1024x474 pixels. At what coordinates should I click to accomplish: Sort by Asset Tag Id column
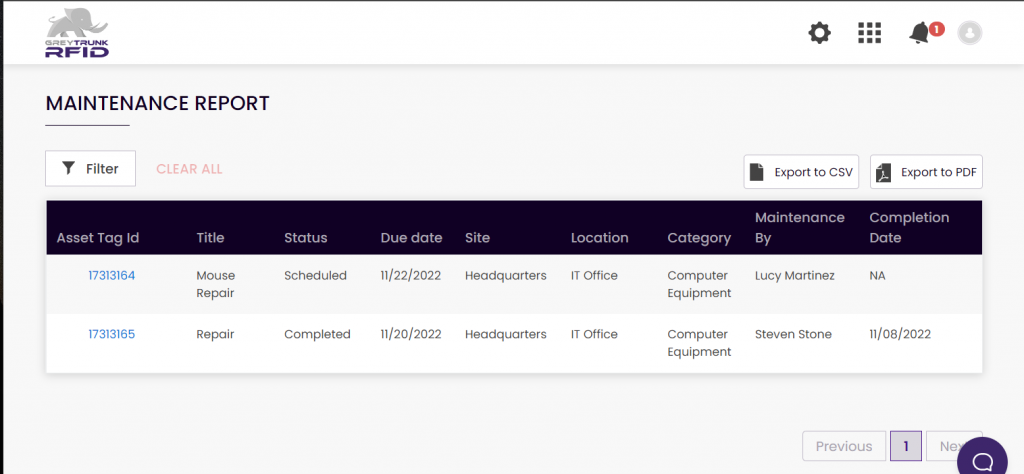[98, 238]
